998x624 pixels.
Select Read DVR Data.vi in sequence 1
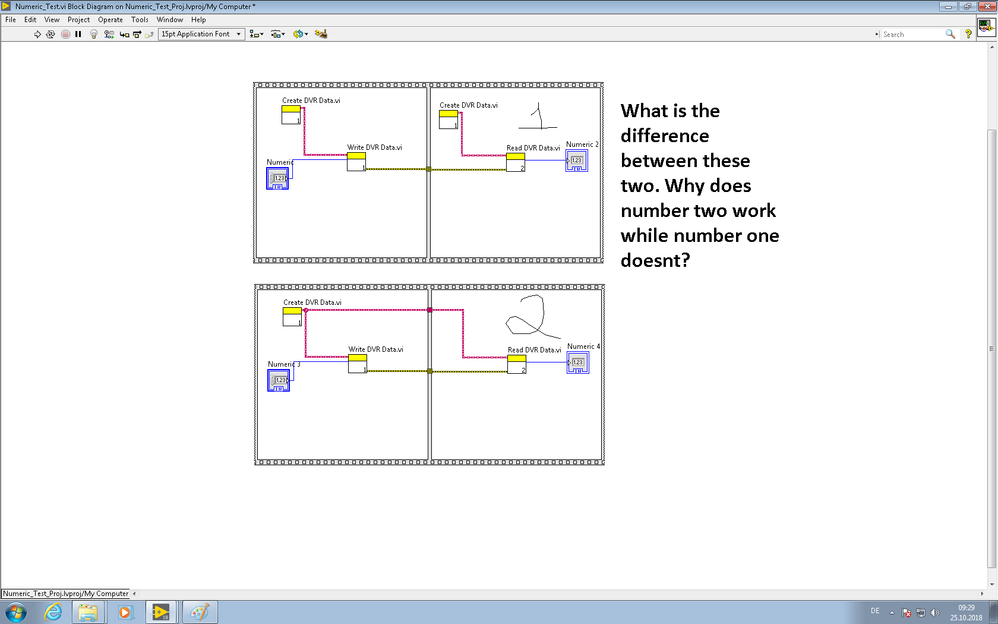[x=516, y=162]
